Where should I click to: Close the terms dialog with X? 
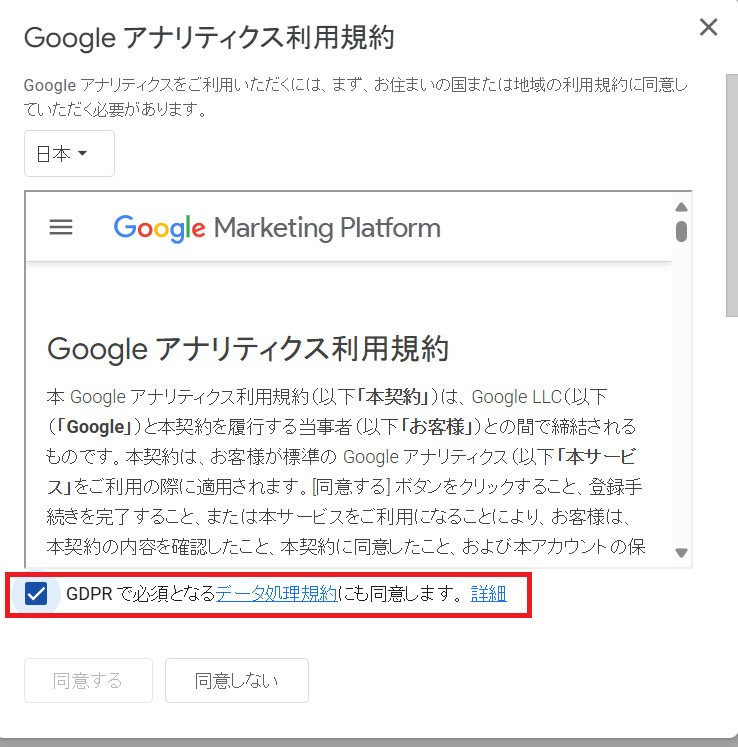[708, 28]
